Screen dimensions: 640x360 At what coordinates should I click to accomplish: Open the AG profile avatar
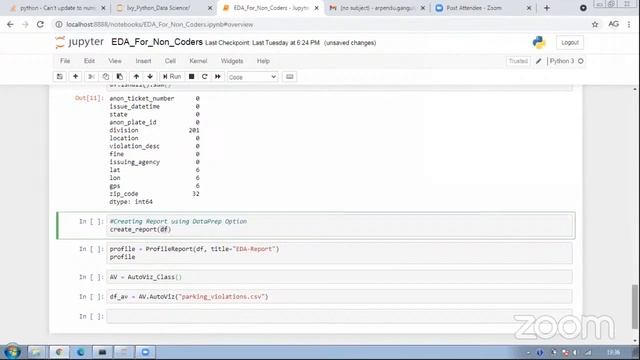(613, 24)
